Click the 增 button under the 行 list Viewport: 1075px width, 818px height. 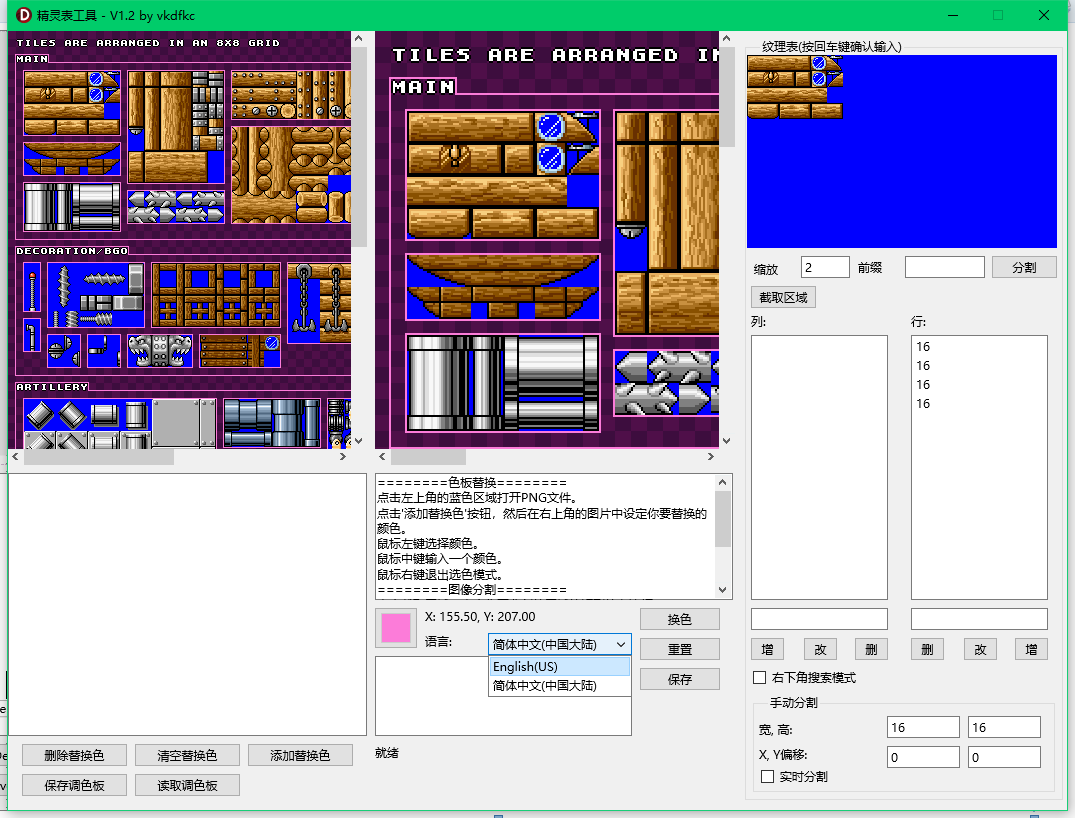(x=1031, y=649)
